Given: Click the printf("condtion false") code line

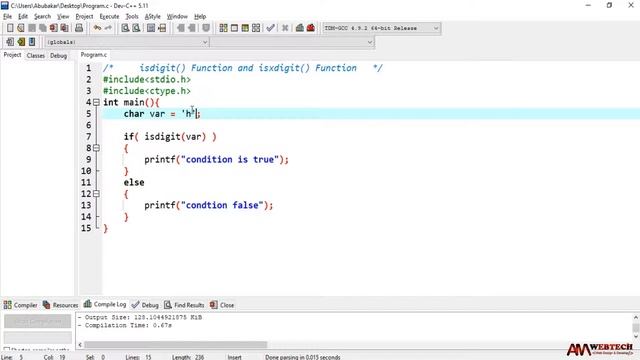Looking at the screenshot, I should (x=208, y=205).
